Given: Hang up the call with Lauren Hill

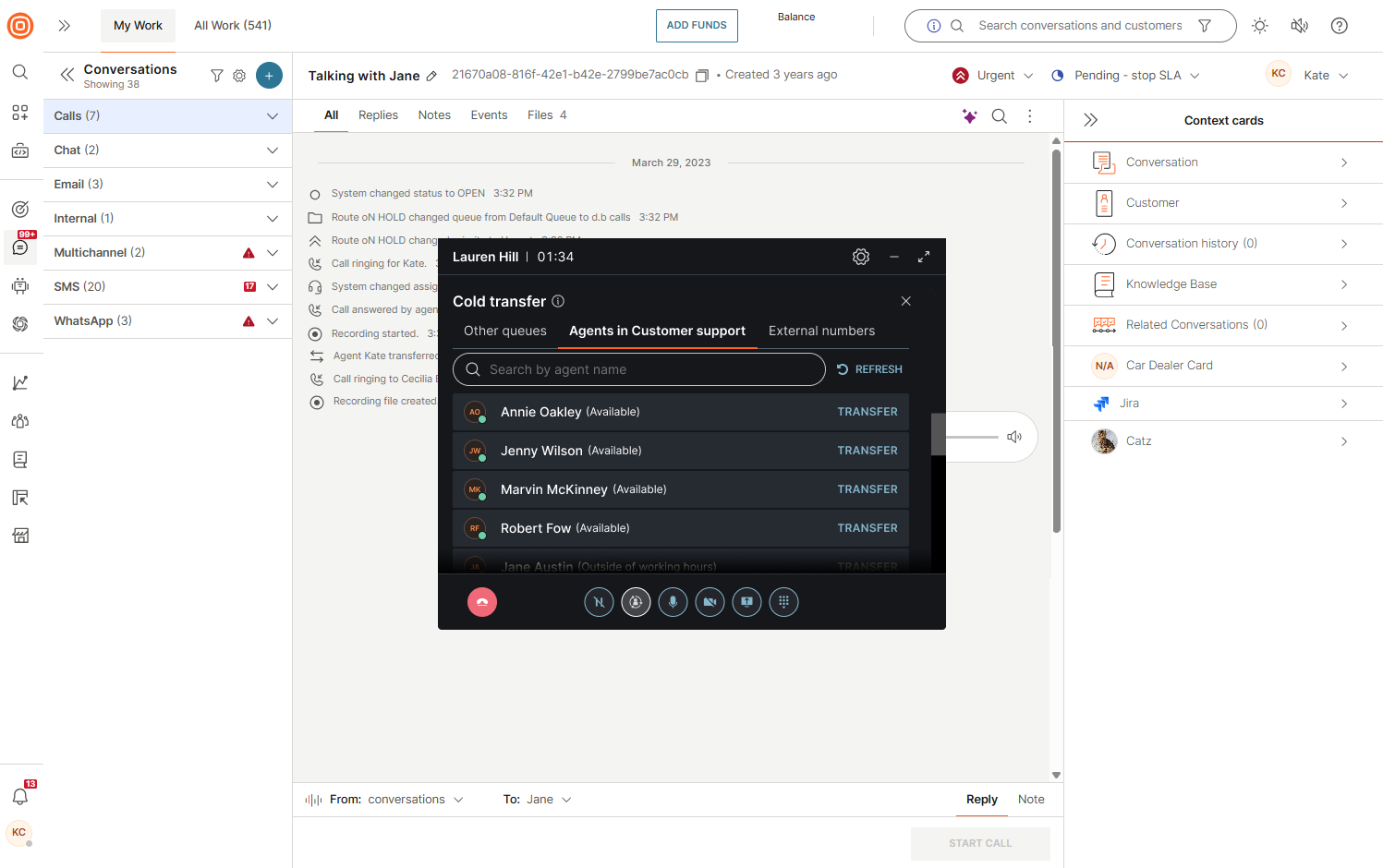Looking at the screenshot, I should point(481,602).
